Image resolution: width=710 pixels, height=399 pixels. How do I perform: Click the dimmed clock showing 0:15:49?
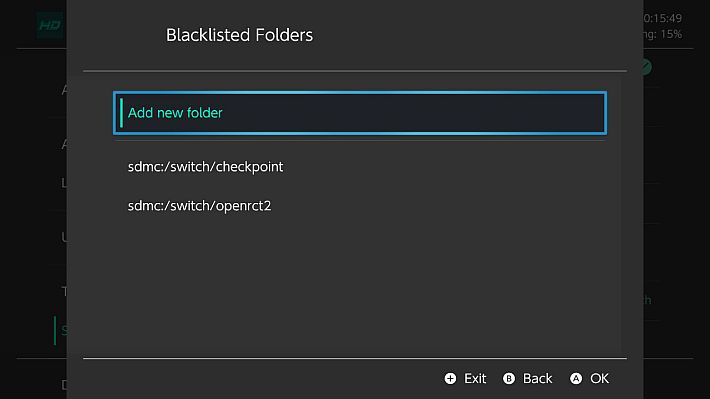(662, 18)
